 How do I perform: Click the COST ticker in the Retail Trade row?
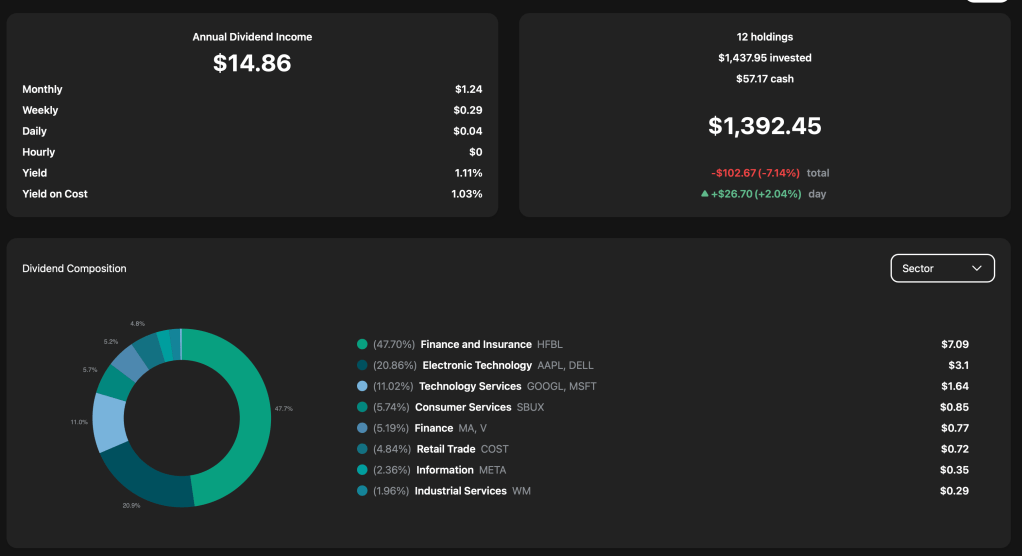point(494,449)
